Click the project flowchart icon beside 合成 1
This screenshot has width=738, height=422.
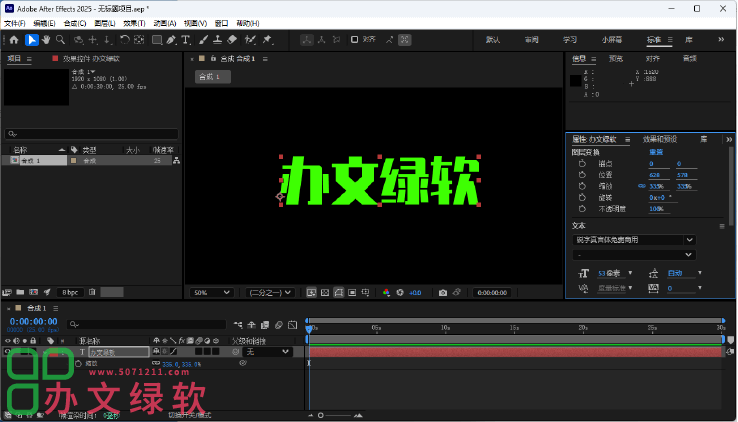point(176,161)
